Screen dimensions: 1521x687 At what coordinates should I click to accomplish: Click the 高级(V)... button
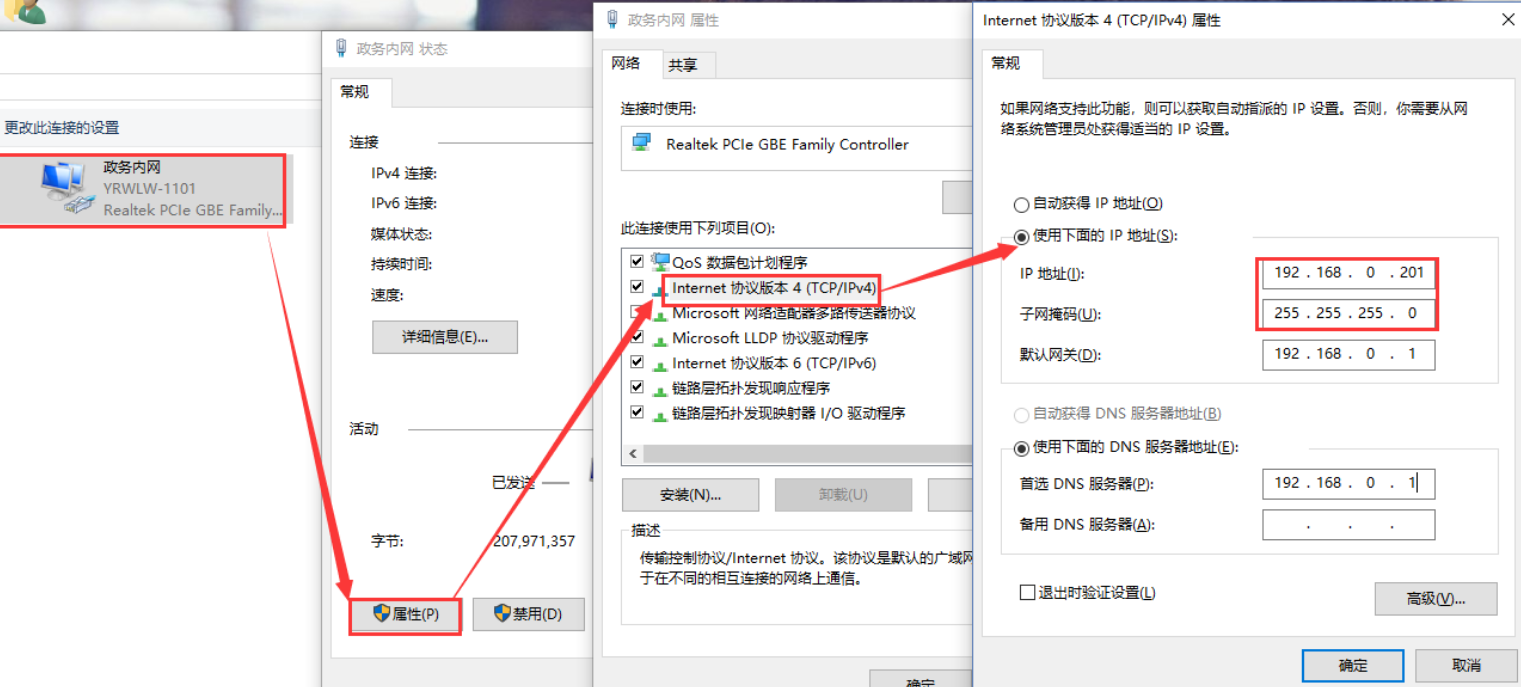coord(1436,598)
